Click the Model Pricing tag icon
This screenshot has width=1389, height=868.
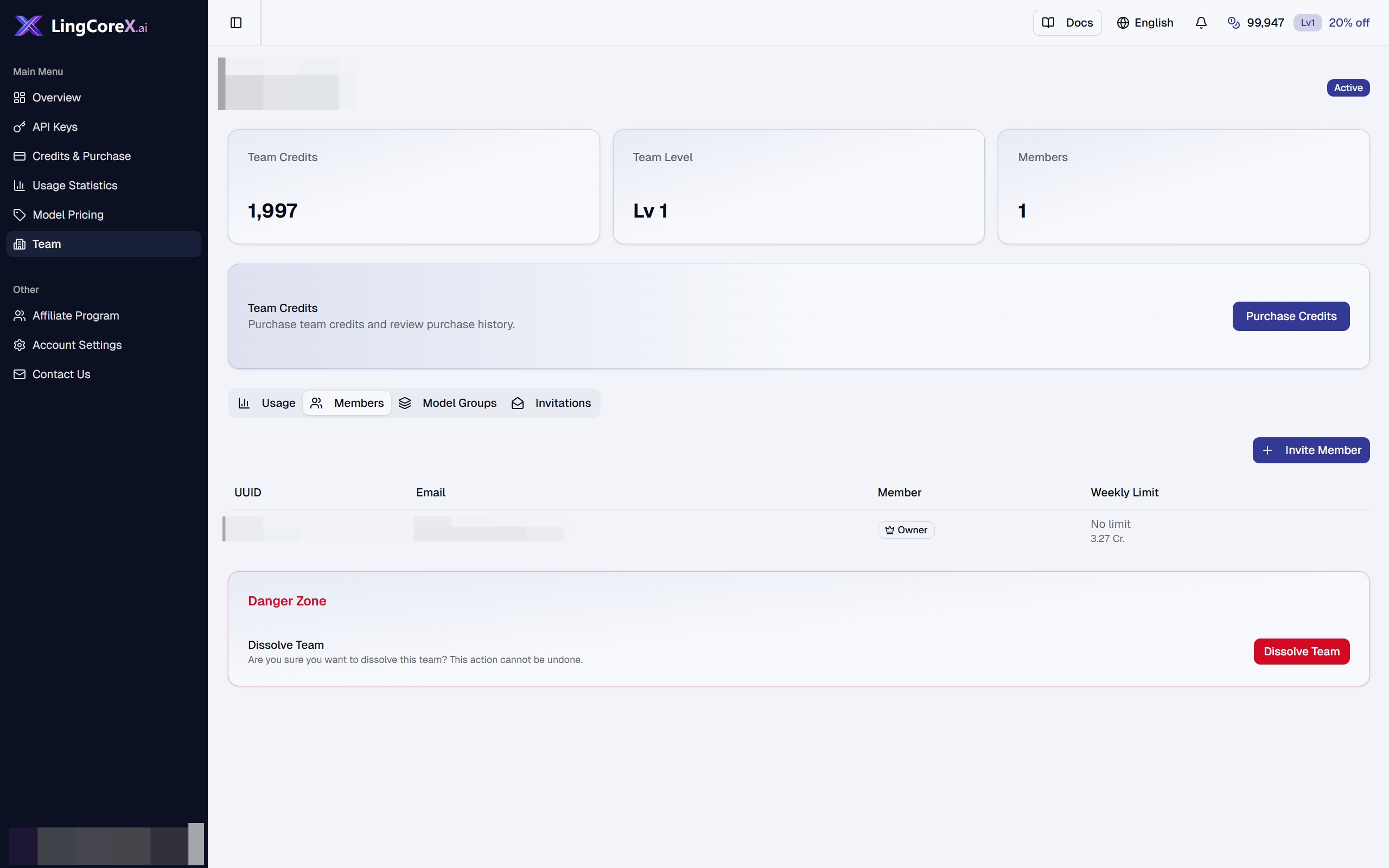pos(20,215)
